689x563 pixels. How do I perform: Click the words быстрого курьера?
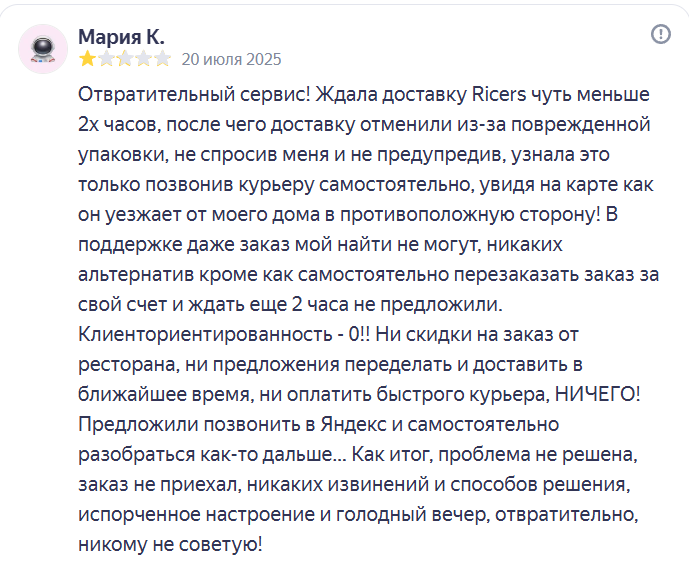point(464,395)
